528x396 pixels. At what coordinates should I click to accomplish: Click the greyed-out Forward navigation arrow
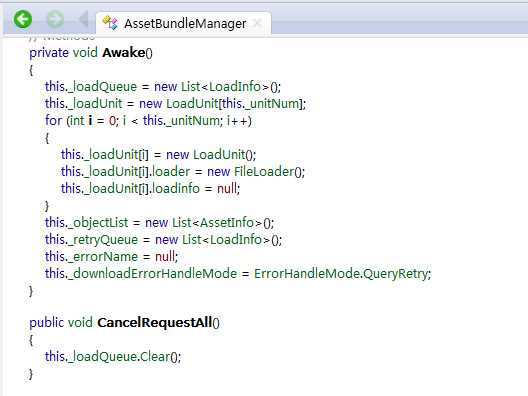point(55,19)
